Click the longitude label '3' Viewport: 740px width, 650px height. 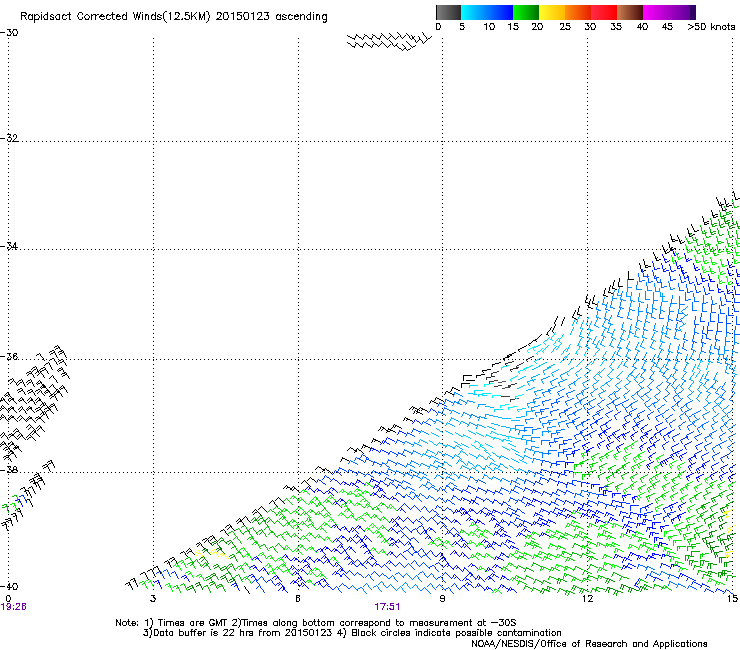pos(153,598)
